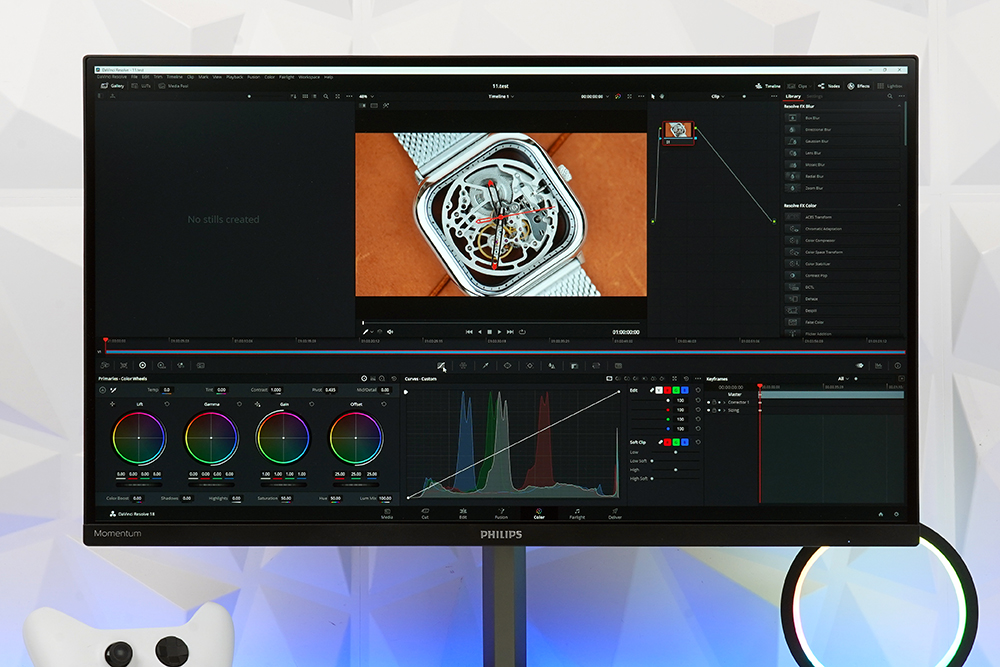Toggle Soft Clip blue channel
Screen dimensions: 1000x667
click(x=684, y=442)
